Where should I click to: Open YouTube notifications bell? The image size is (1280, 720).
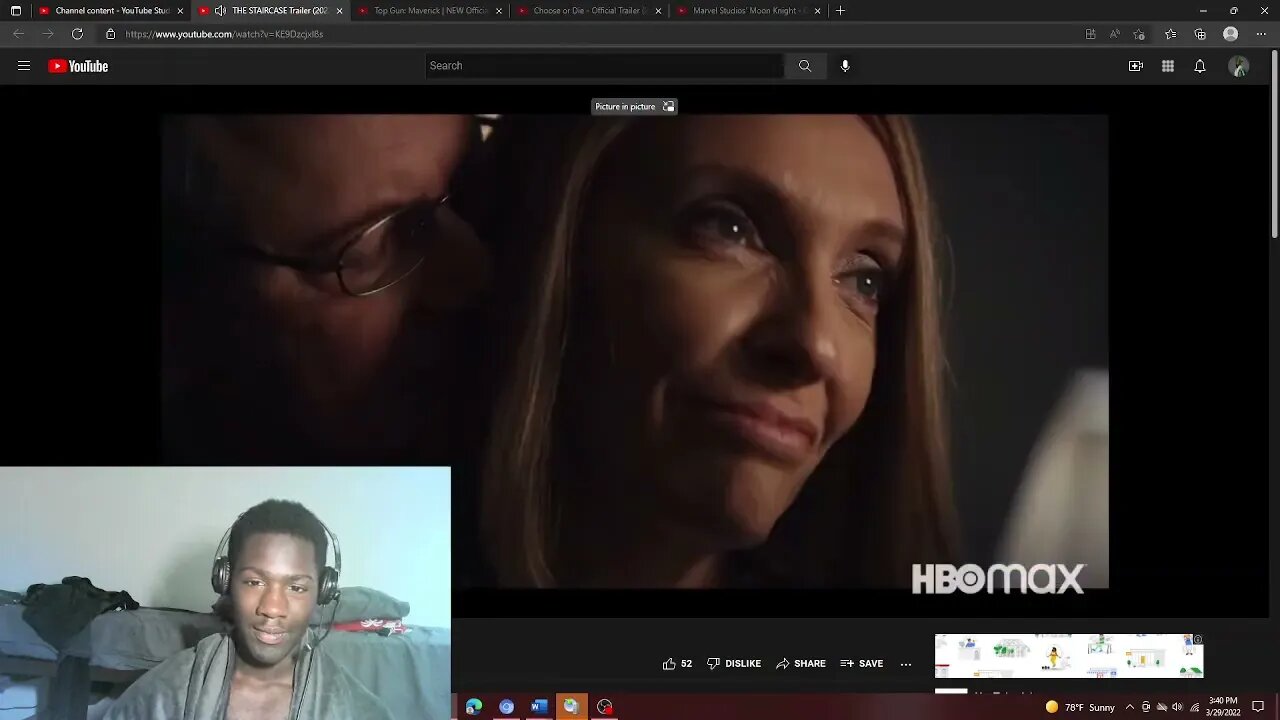click(x=1200, y=66)
